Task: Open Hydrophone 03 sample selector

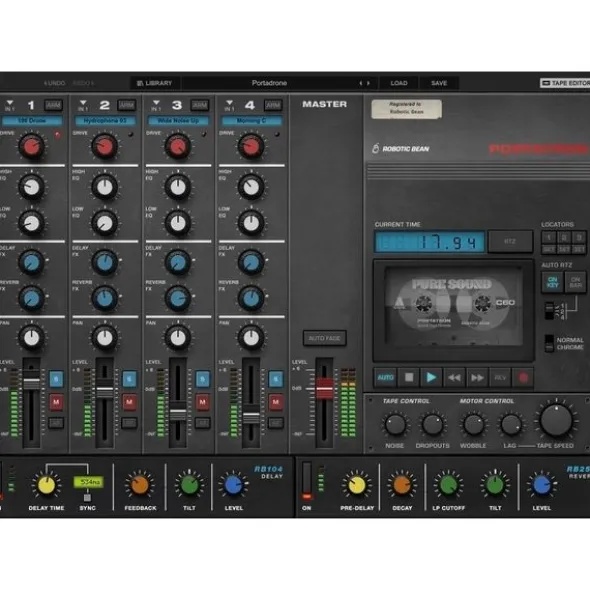Action: click(x=105, y=121)
